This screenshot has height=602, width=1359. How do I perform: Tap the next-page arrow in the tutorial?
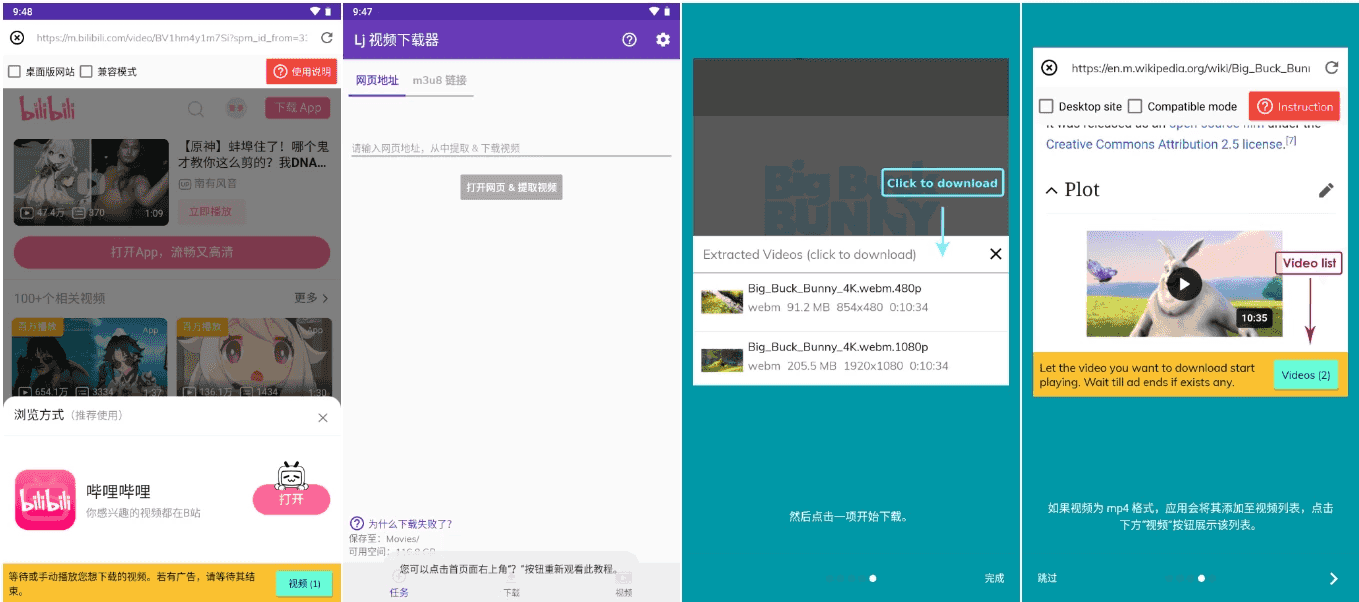click(1334, 578)
